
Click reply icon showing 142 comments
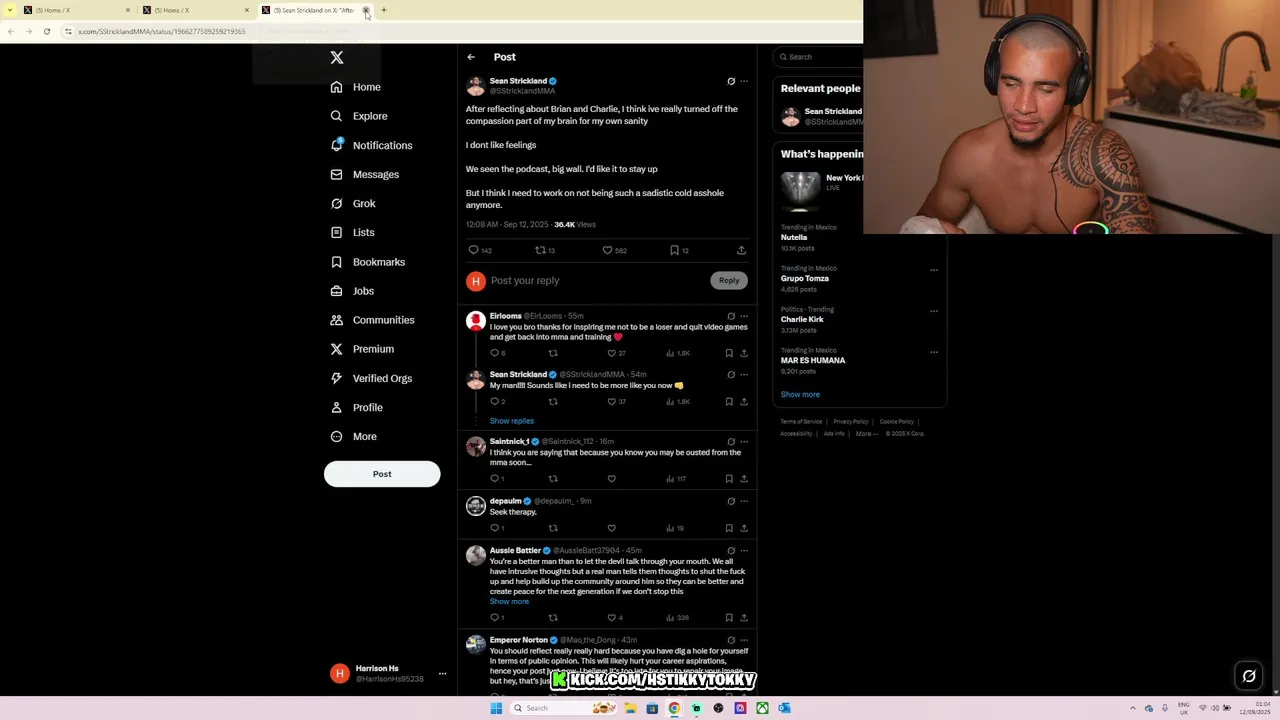pyautogui.click(x=474, y=250)
